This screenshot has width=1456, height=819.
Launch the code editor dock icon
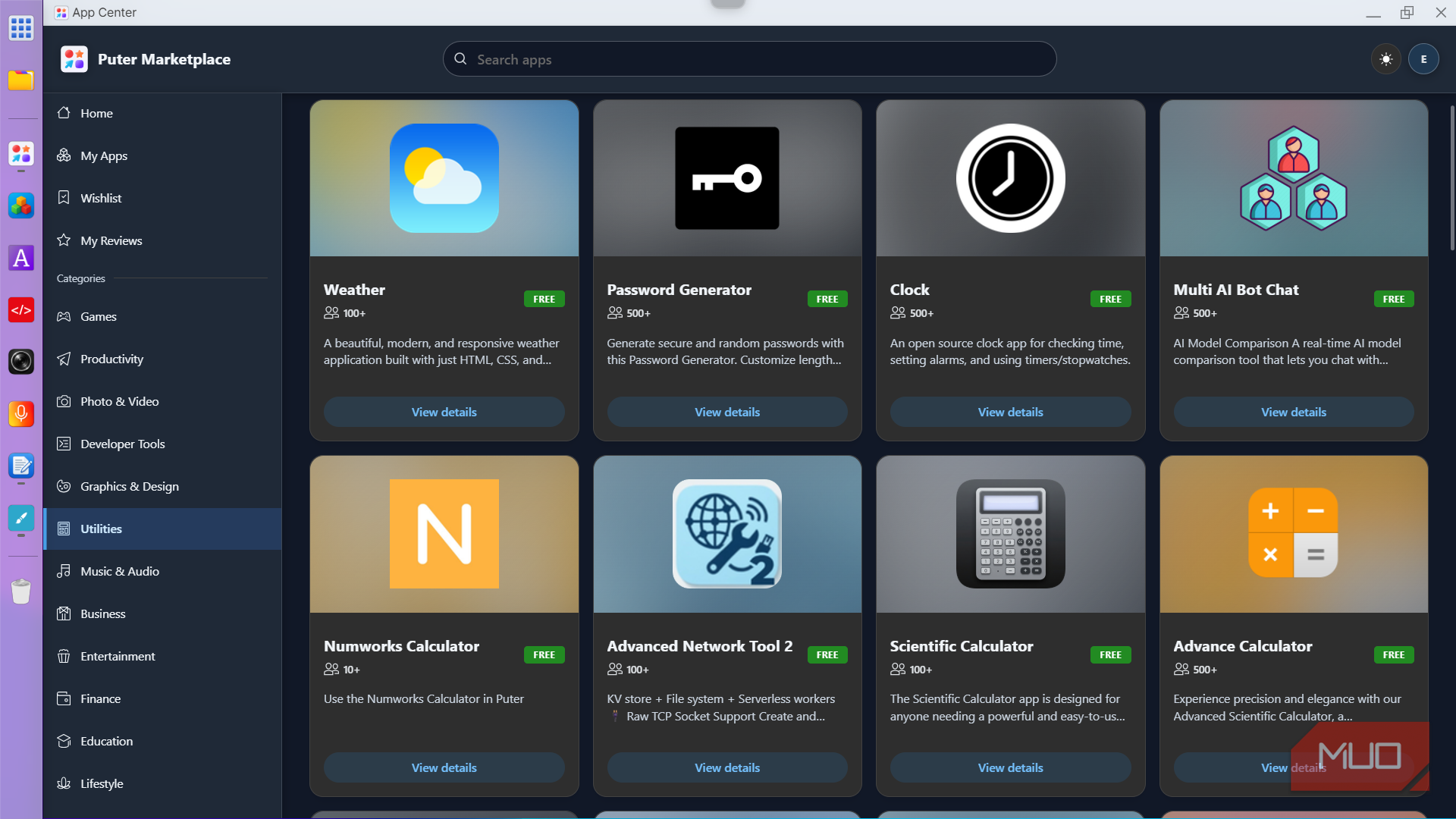pyautogui.click(x=21, y=310)
